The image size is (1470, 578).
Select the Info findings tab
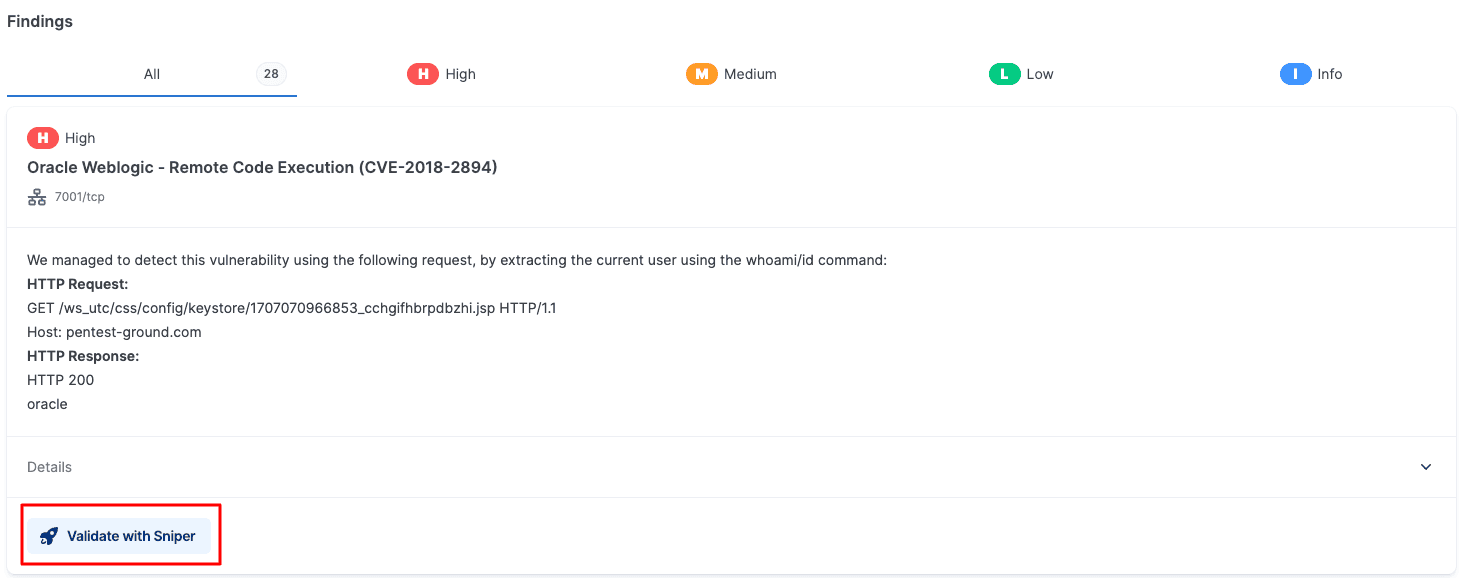(x=1311, y=73)
